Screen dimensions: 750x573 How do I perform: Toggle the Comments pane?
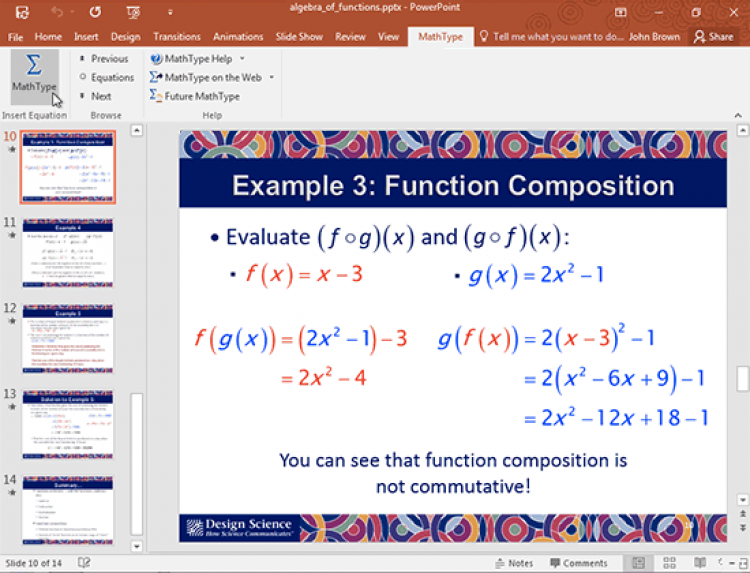(x=579, y=563)
